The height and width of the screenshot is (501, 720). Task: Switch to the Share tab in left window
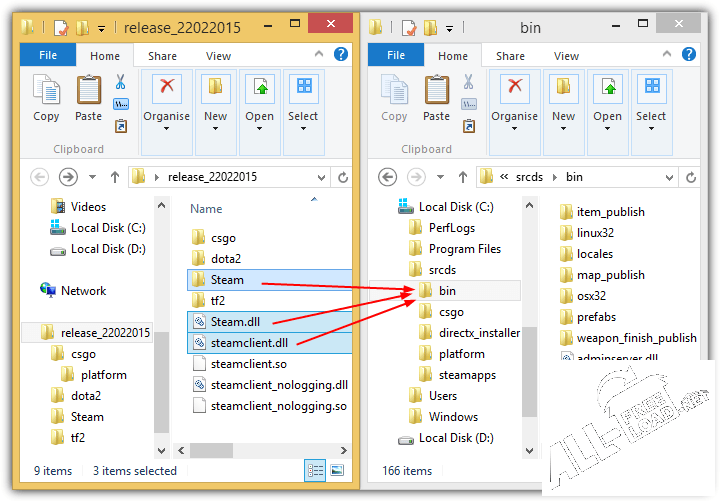[x=162, y=56]
